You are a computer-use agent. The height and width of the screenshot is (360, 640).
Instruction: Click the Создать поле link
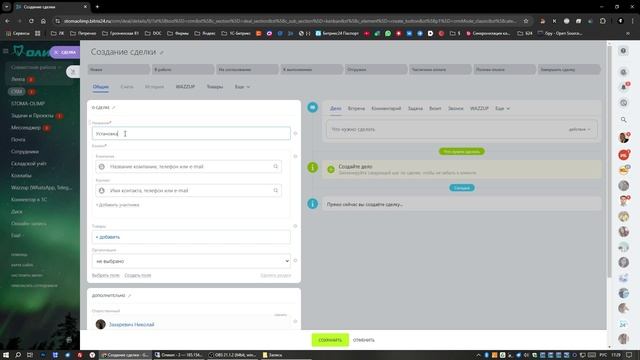[x=138, y=276]
